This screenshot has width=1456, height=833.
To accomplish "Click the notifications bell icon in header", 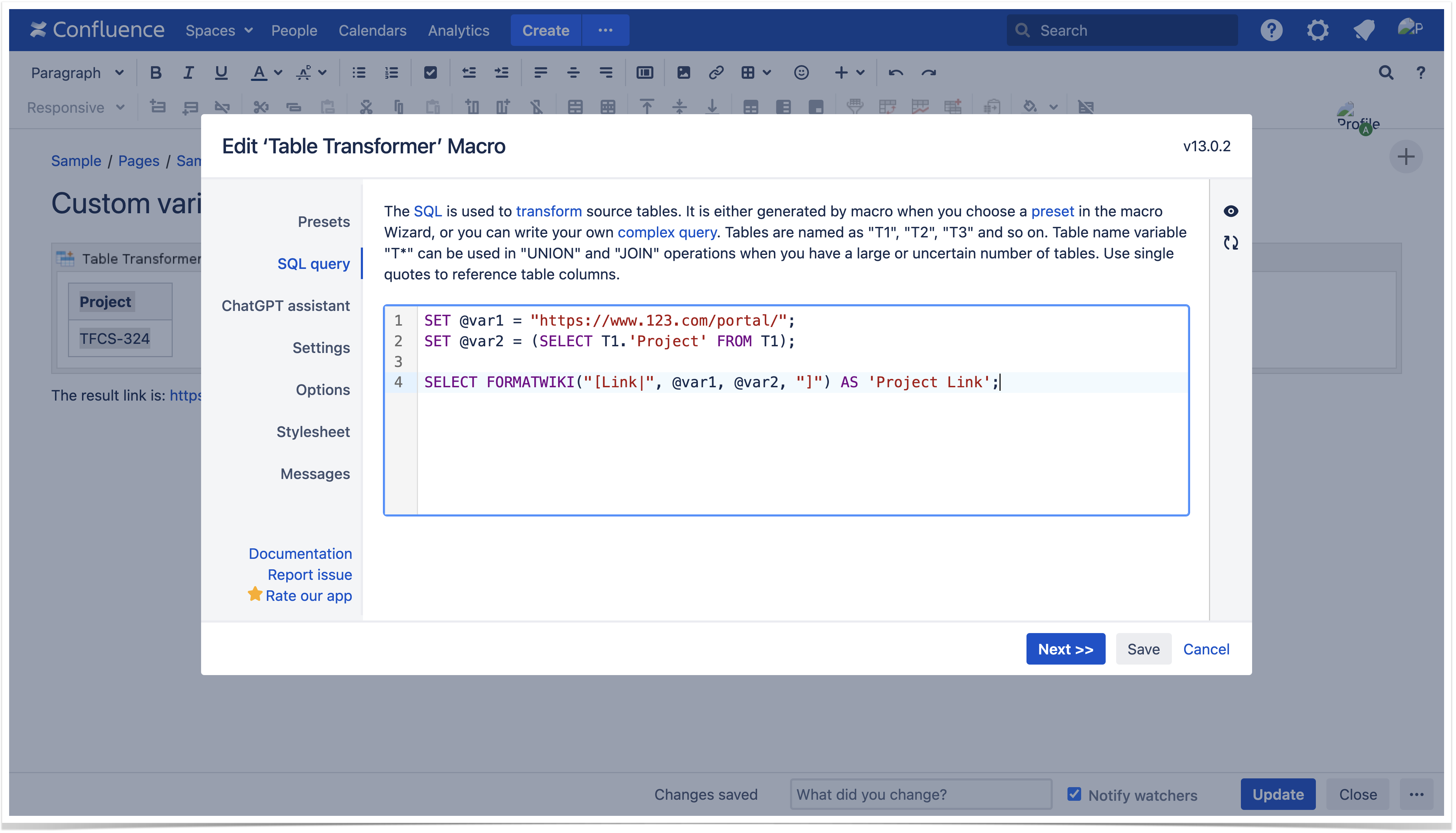I will coord(1365,30).
